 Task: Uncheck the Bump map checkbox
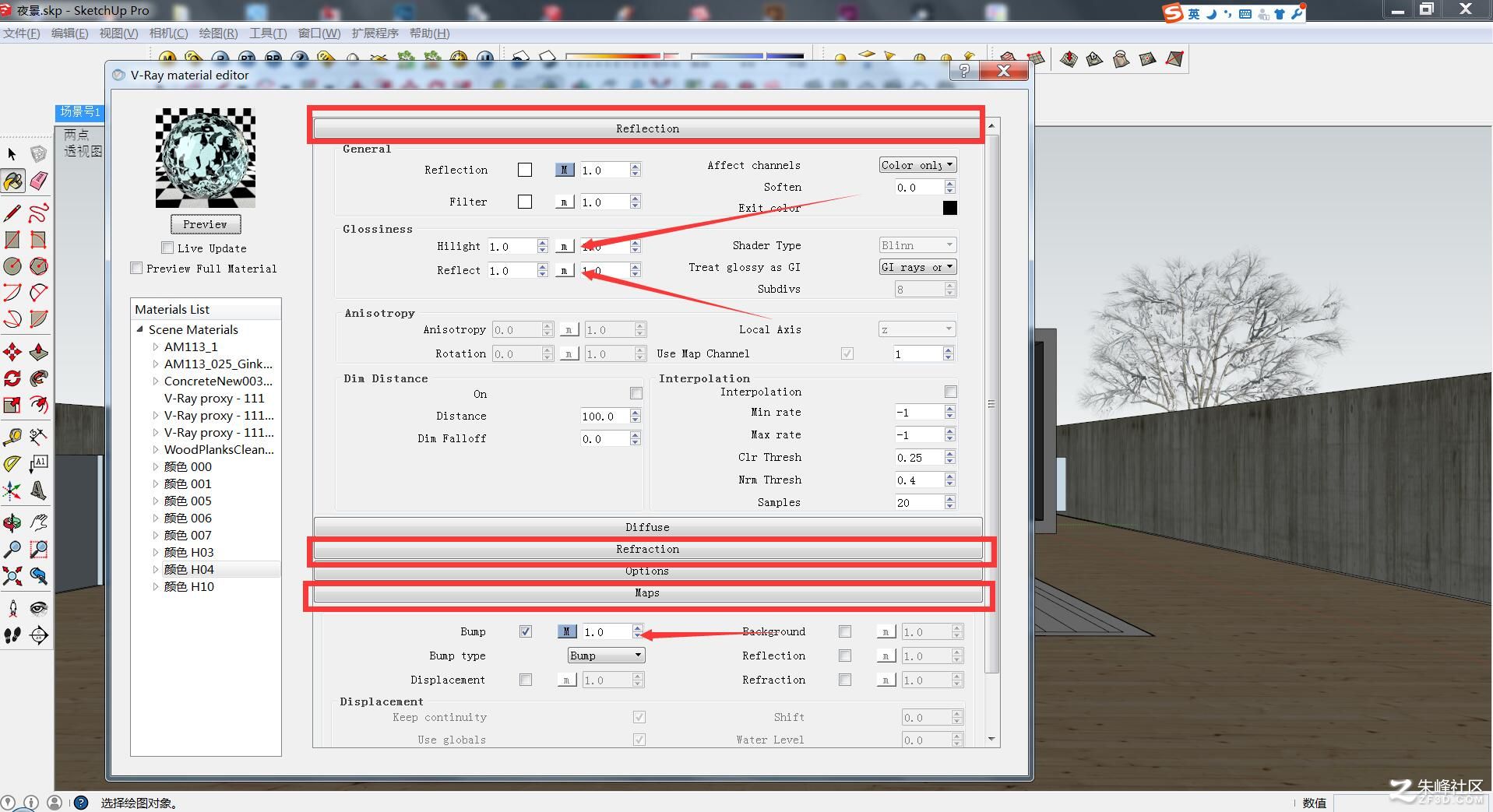coord(526,631)
